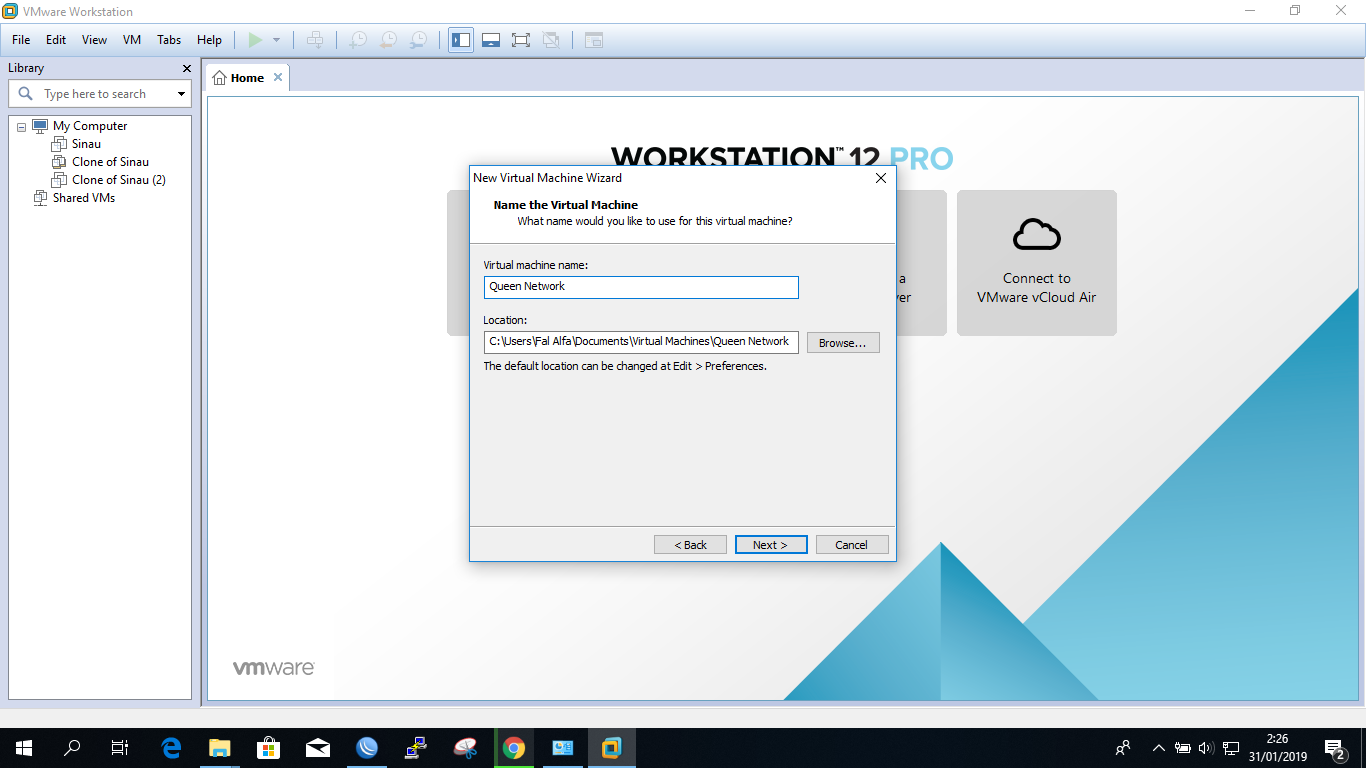Open the Windows Start menu
The height and width of the screenshot is (768, 1366).
(24, 748)
